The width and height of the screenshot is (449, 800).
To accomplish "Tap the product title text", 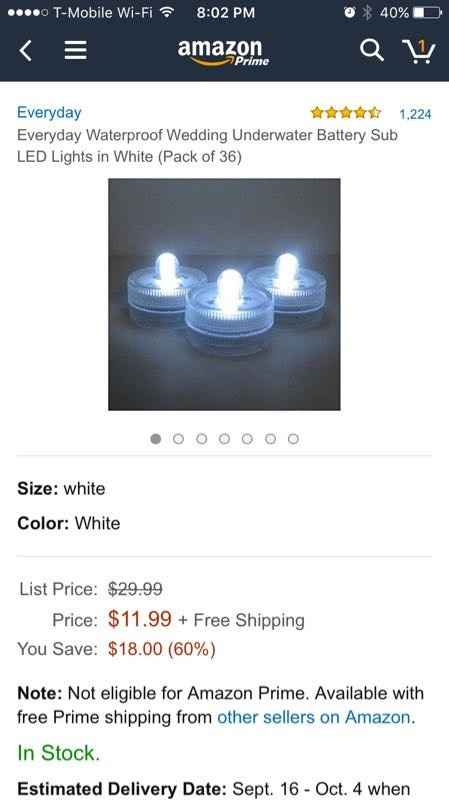I will click(207, 145).
